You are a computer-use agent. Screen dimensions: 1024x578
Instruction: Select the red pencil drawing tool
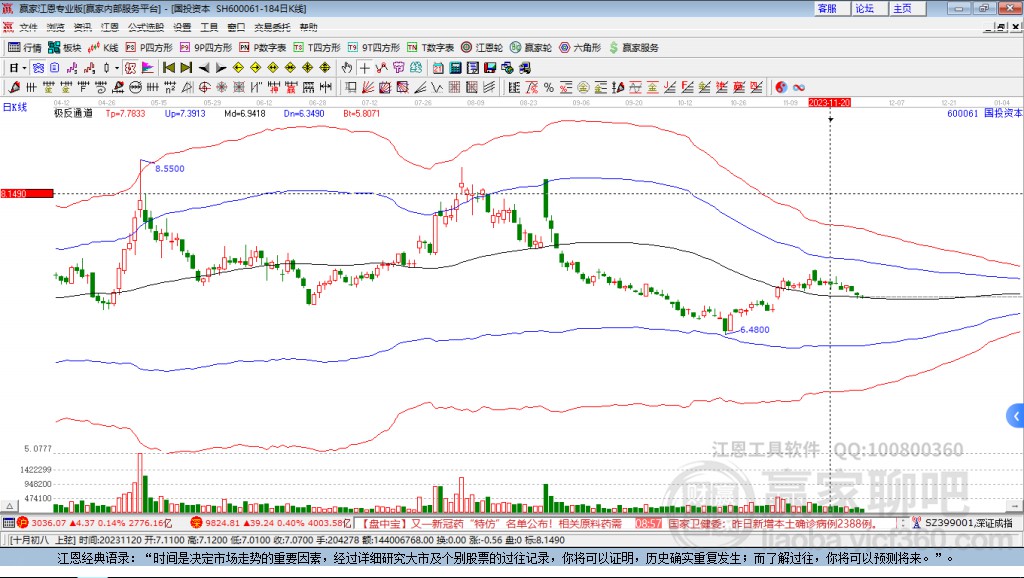(x=14, y=88)
